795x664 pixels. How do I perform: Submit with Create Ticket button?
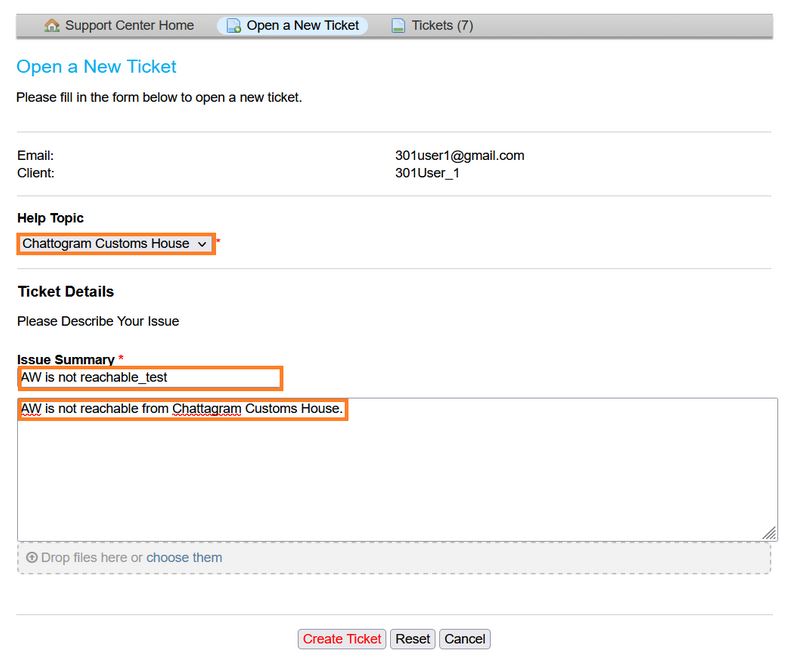(342, 639)
